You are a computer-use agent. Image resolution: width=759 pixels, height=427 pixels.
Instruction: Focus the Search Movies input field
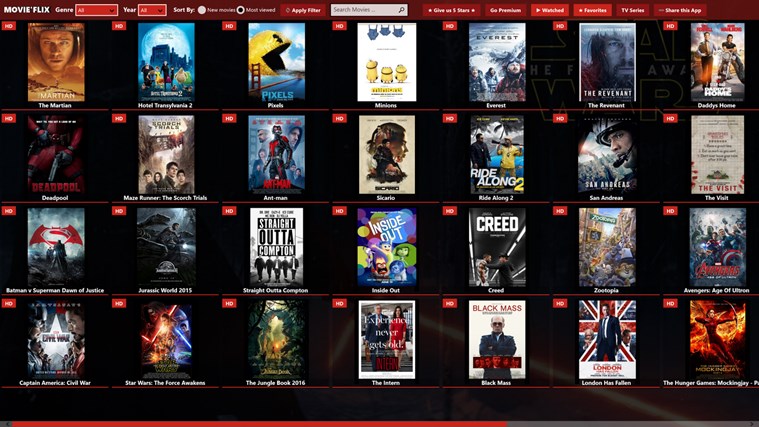click(362, 10)
